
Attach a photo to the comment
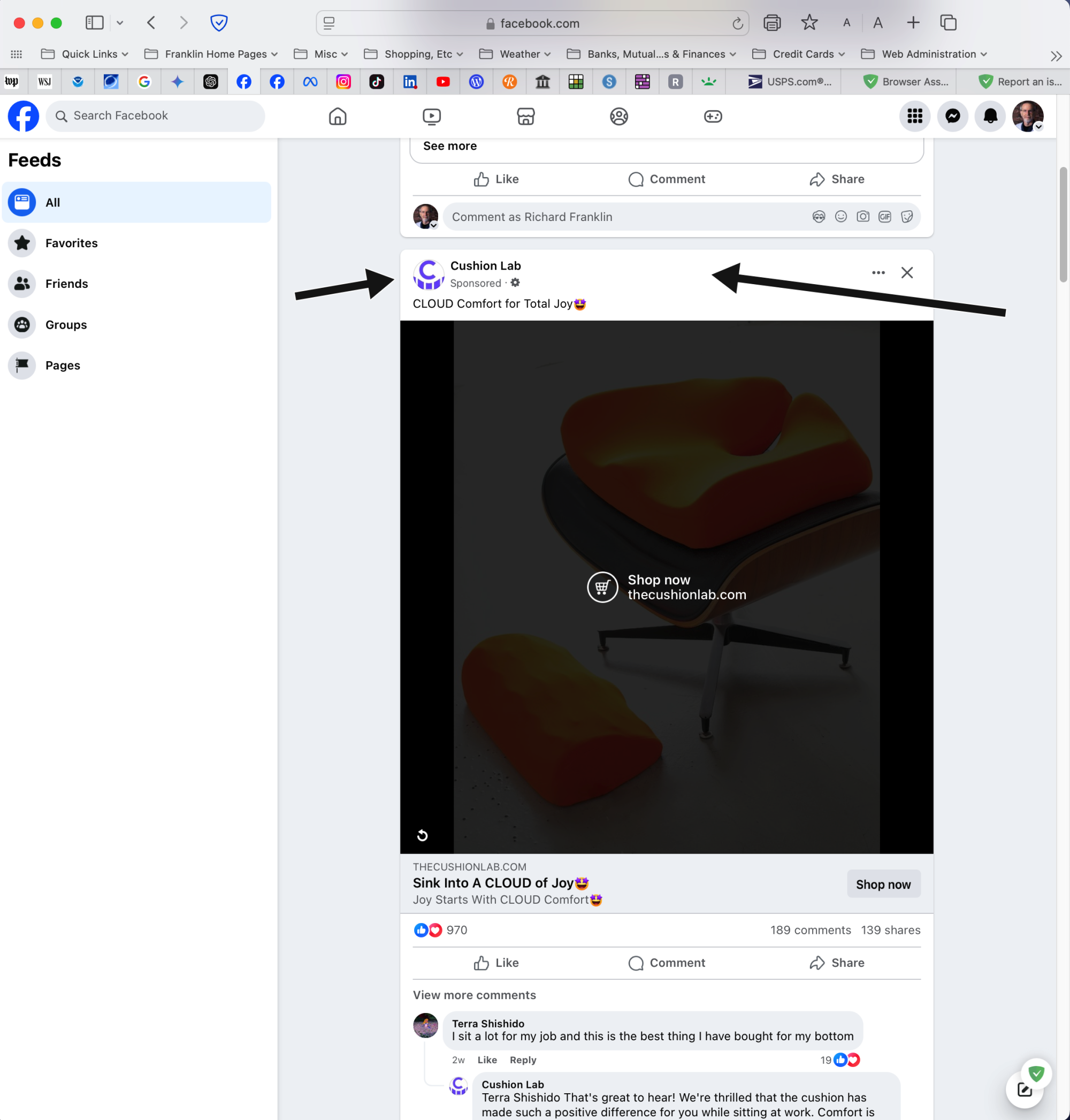point(863,217)
